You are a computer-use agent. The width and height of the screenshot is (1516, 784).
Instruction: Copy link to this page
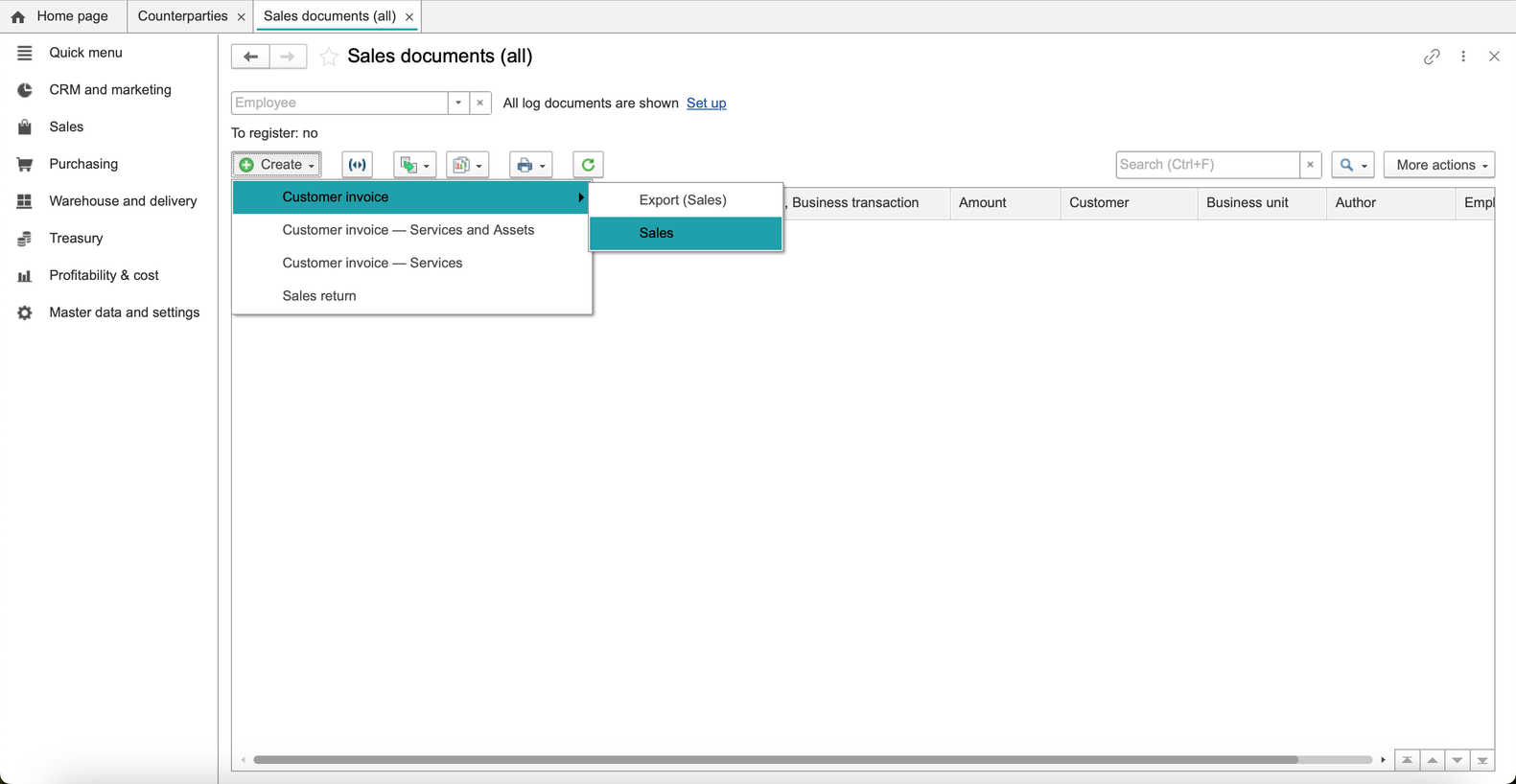coord(1432,57)
